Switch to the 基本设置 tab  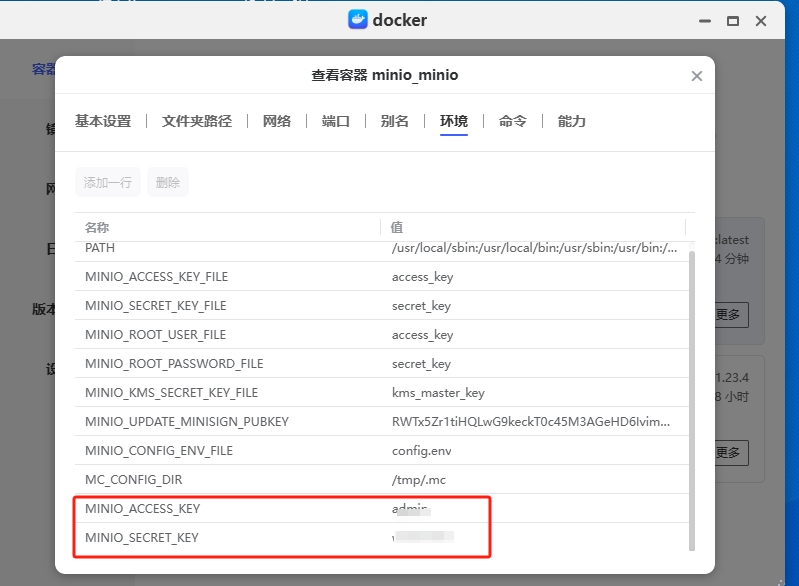click(103, 121)
